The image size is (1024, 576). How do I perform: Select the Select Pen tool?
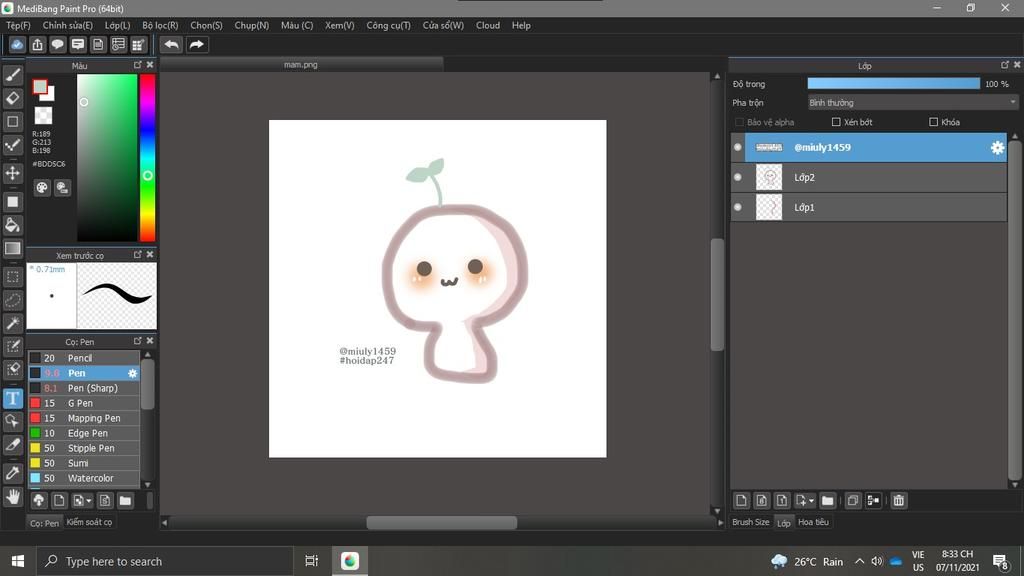12,346
